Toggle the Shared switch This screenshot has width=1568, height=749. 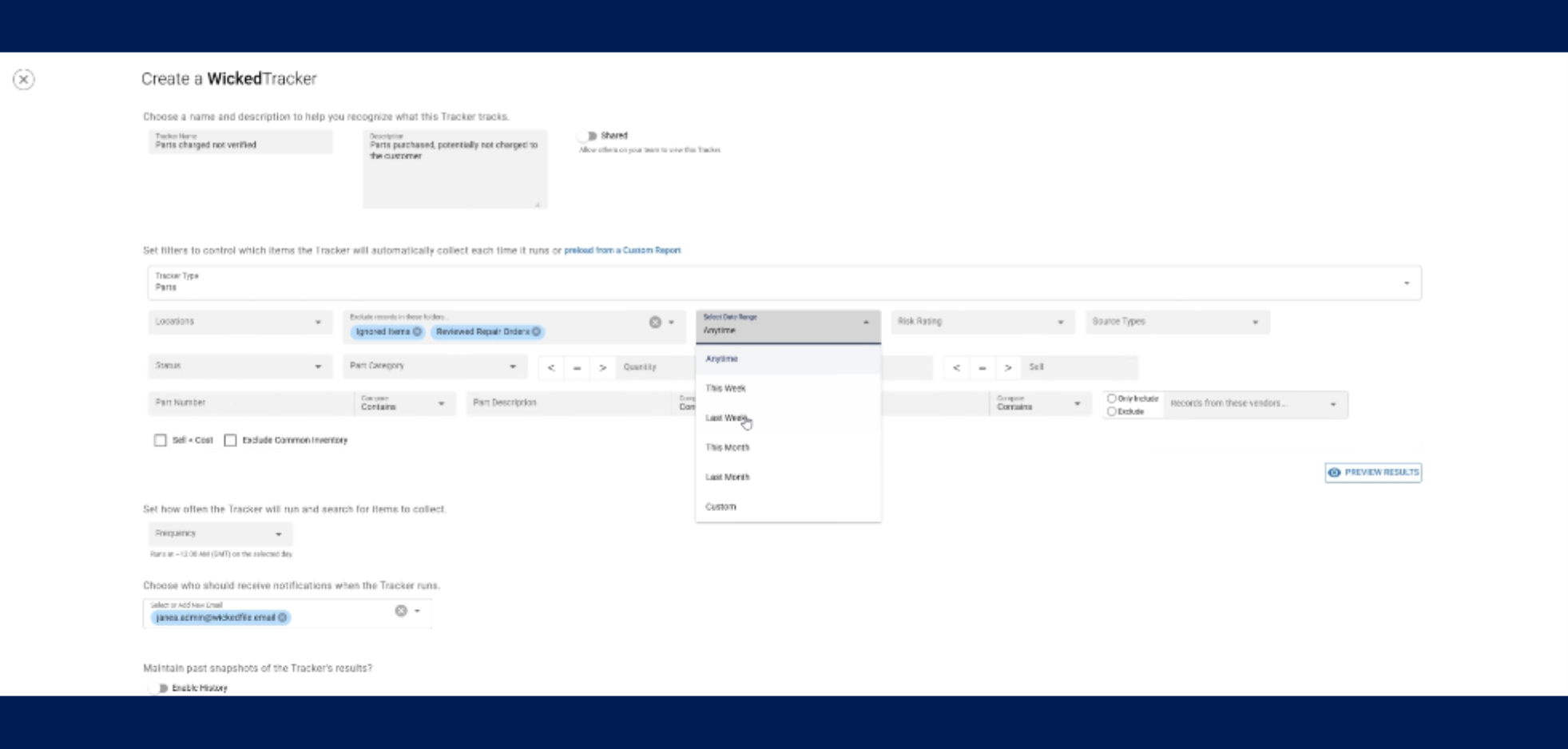click(x=590, y=136)
